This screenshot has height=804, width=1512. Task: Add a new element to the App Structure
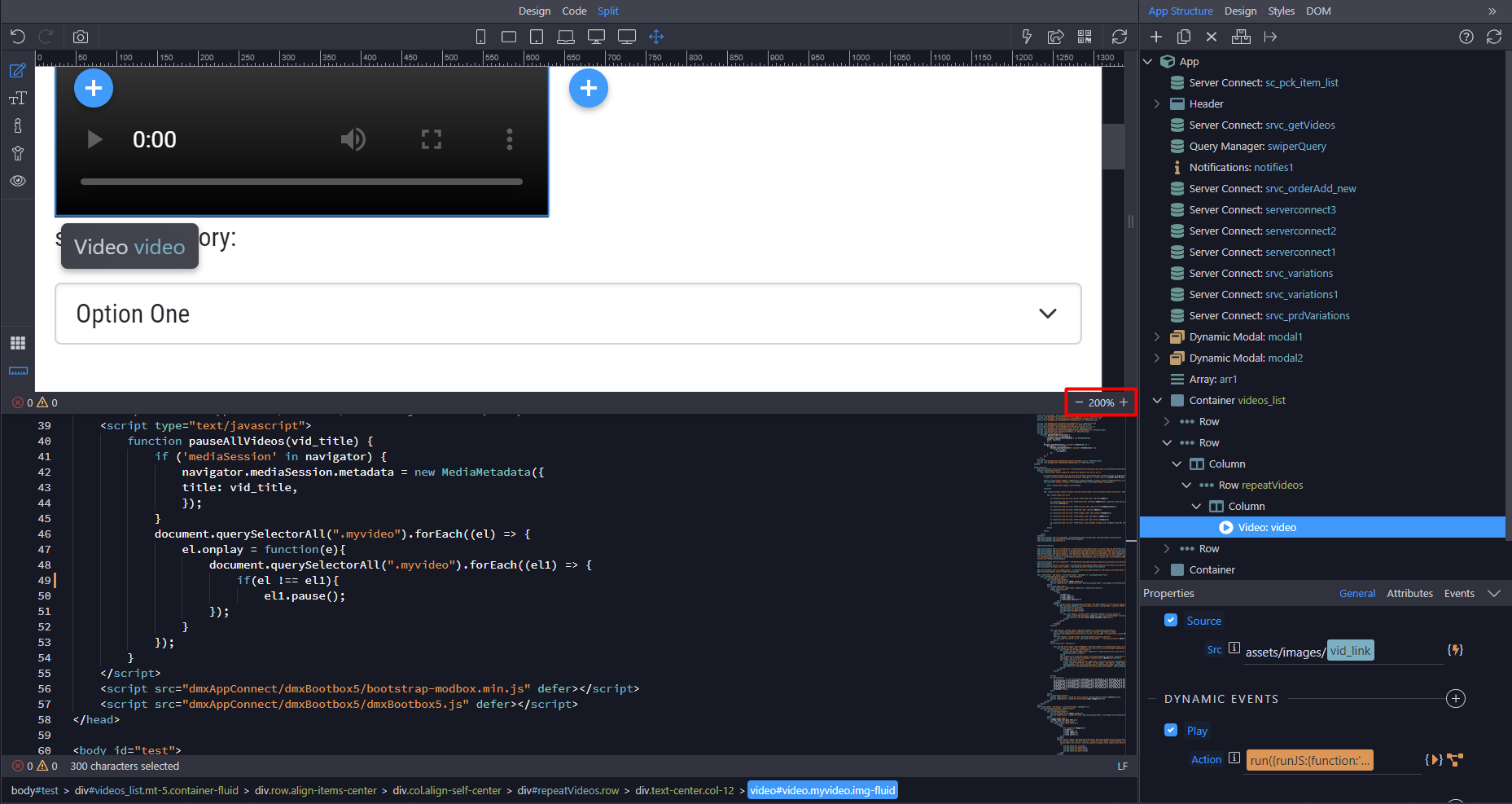point(1156,37)
